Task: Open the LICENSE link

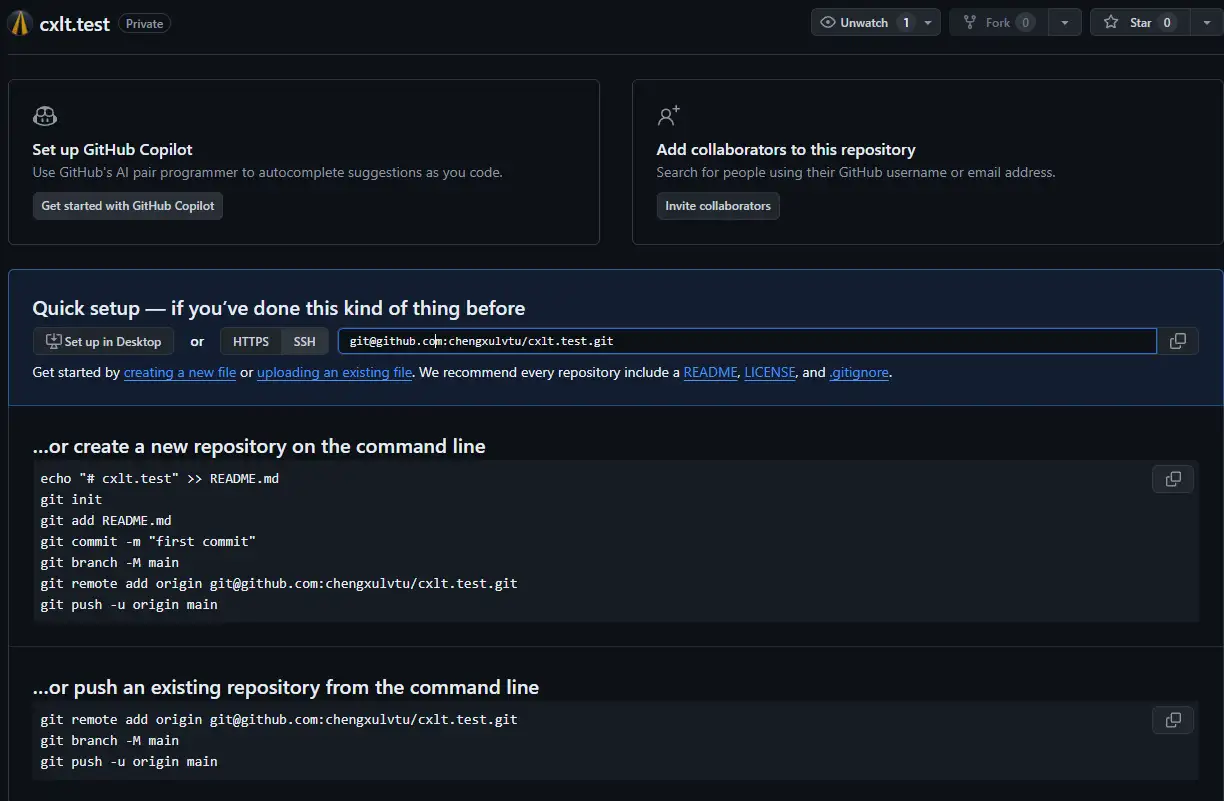Action: point(770,372)
